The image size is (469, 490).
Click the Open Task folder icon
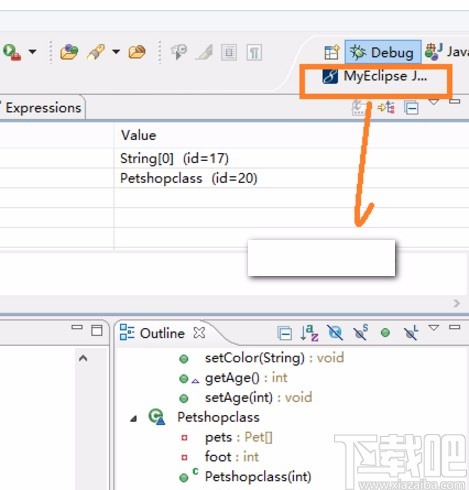137,52
